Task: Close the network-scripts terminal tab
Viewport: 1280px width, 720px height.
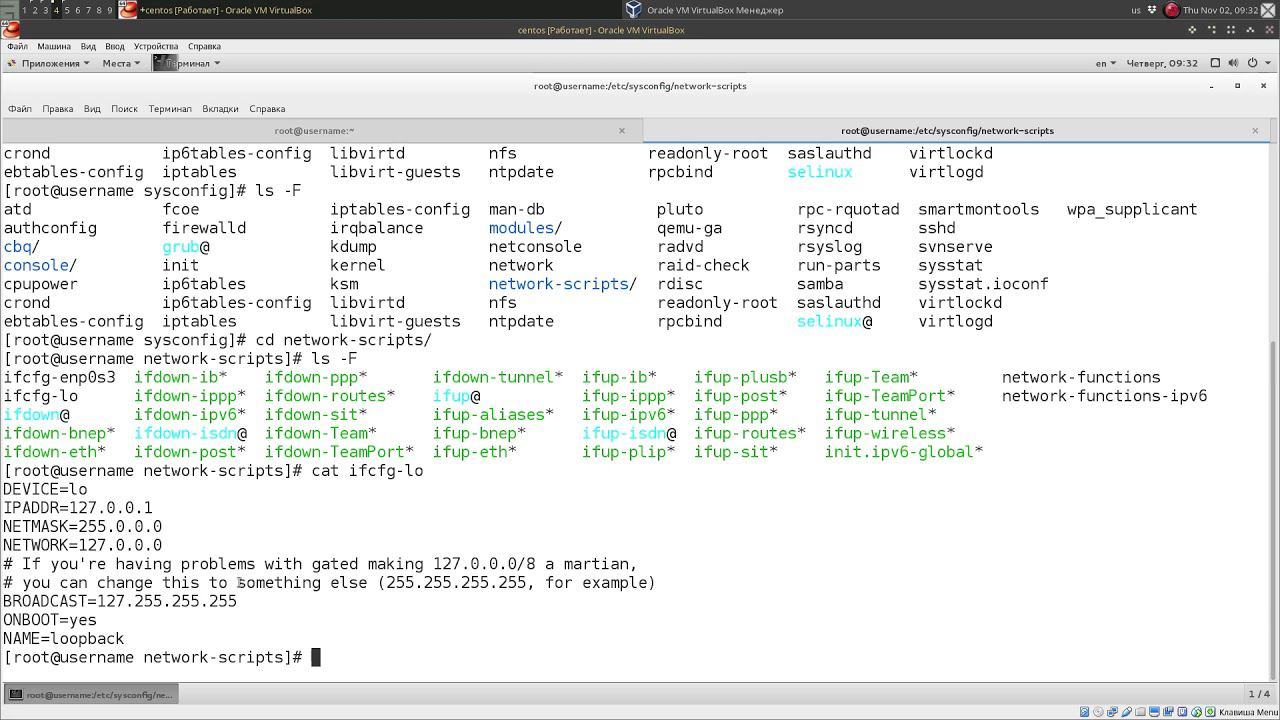Action: tap(1255, 131)
